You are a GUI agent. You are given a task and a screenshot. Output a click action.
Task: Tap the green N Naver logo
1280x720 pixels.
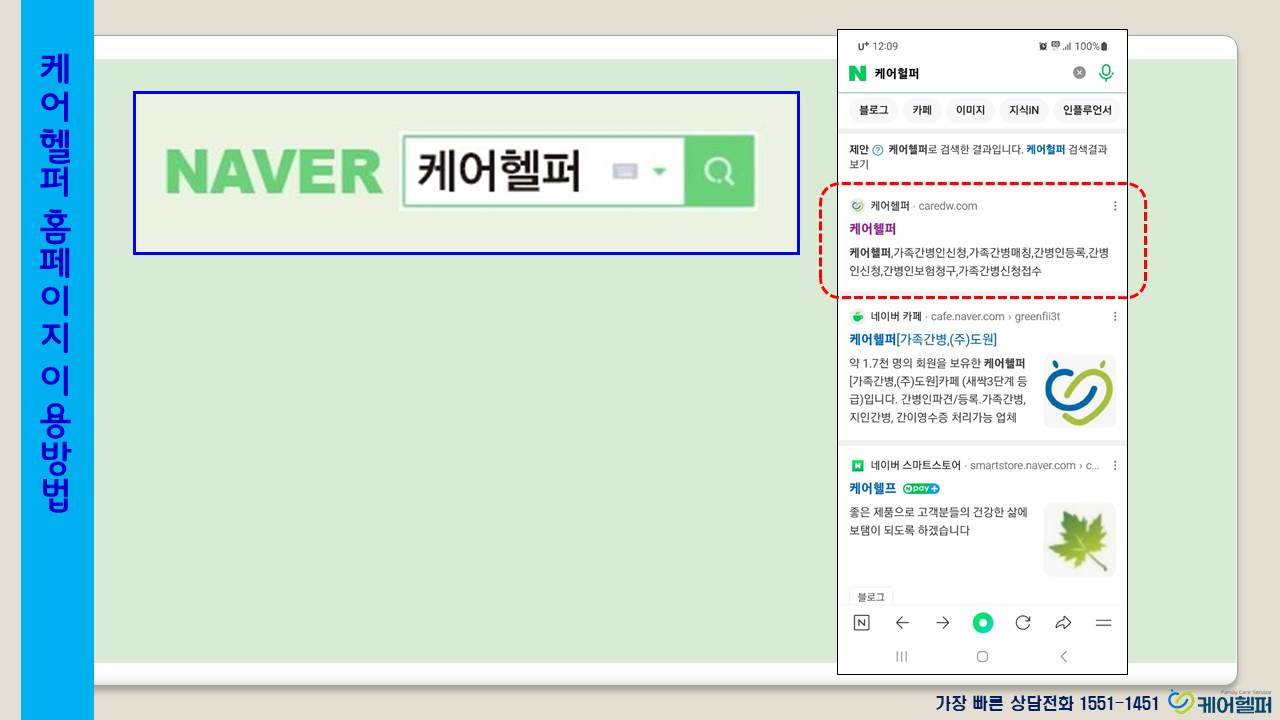[857, 73]
